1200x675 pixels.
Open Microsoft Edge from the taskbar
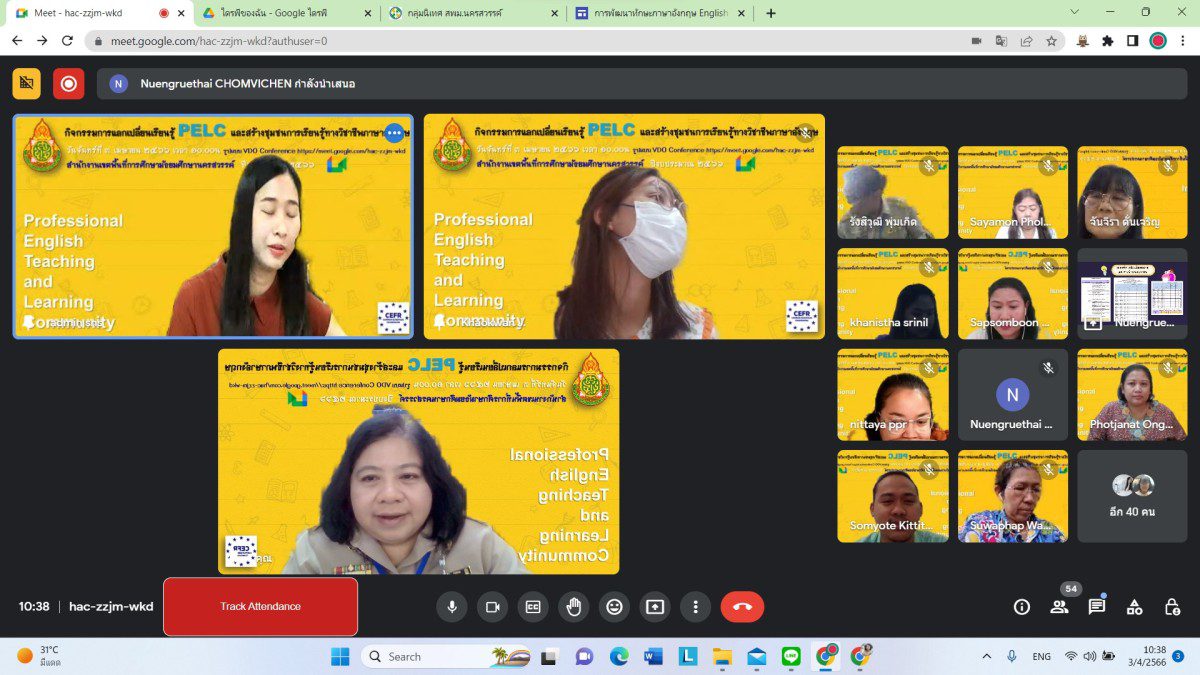[619, 656]
